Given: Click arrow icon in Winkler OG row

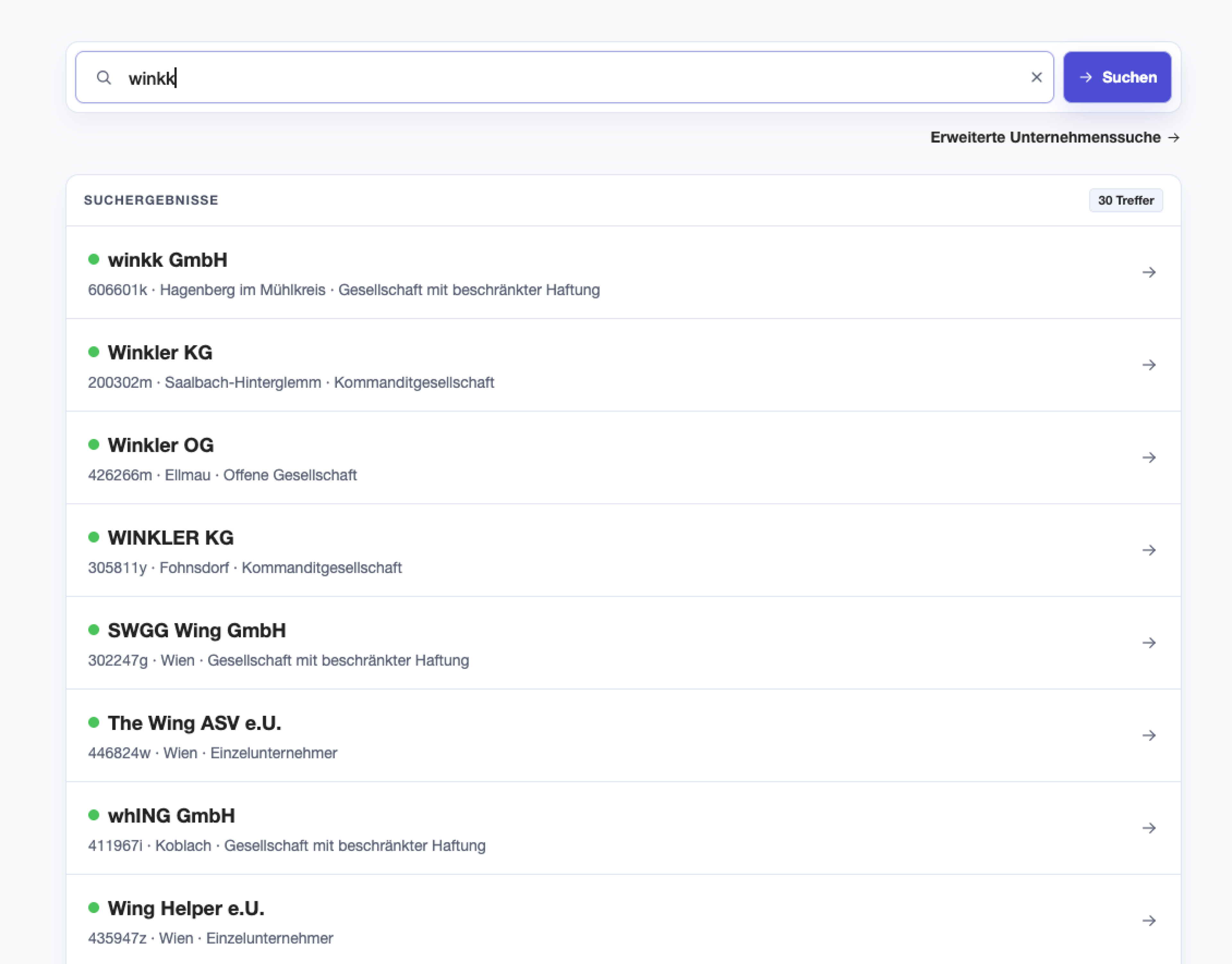Looking at the screenshot, I should point(1149,458).
